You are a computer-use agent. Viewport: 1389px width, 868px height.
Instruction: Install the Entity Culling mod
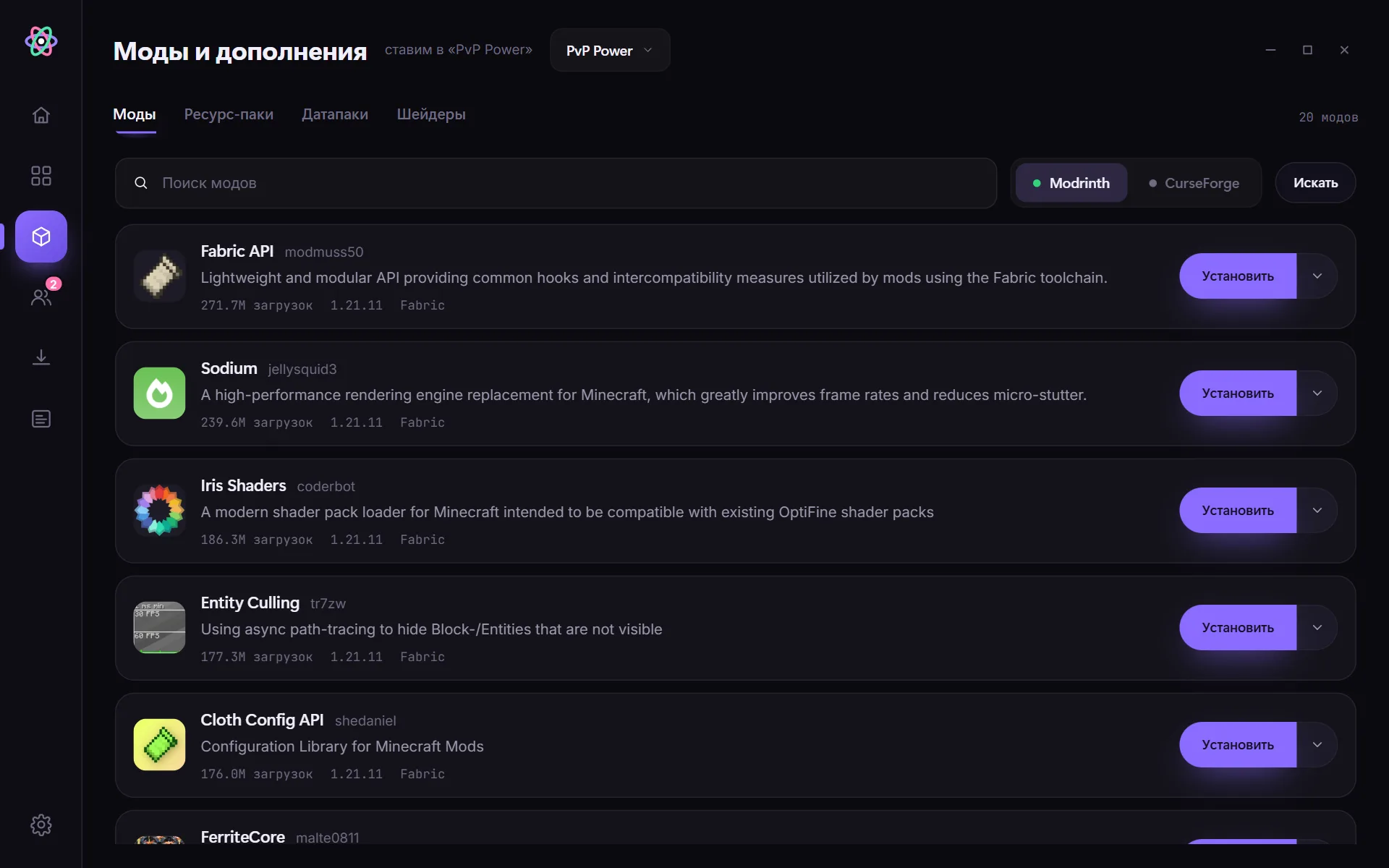(x=1238, y=628)
